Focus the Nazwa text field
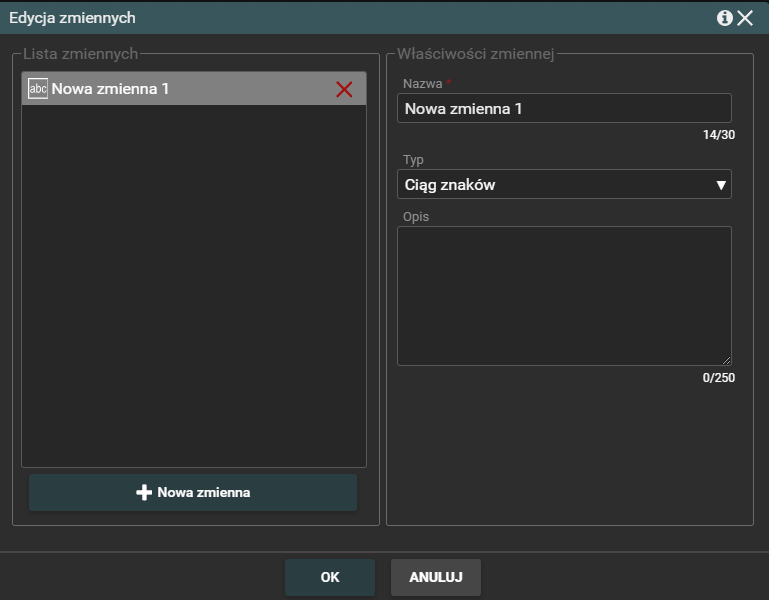Screen dimensions: 769x600 (x=564, y=108)
